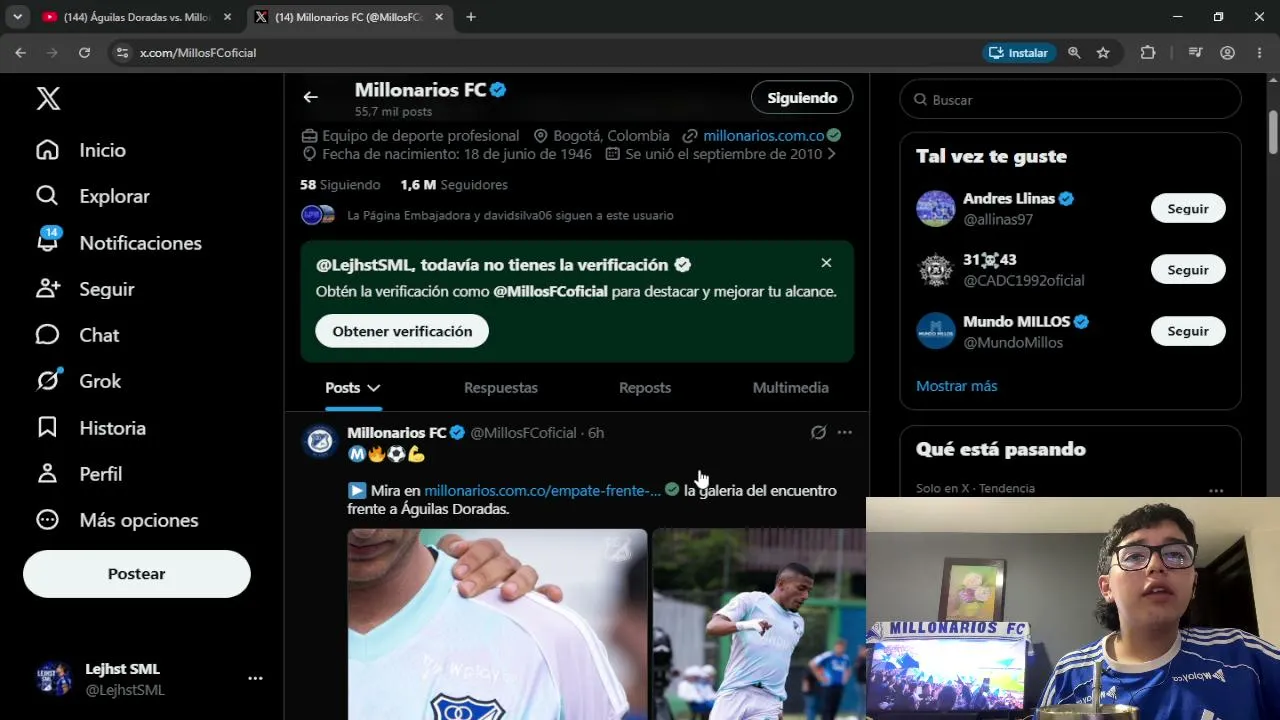Close the Millonarios FC X tab
This screenshot has height=720, width=1280.
pyautogui.click(x=438, y=17)
